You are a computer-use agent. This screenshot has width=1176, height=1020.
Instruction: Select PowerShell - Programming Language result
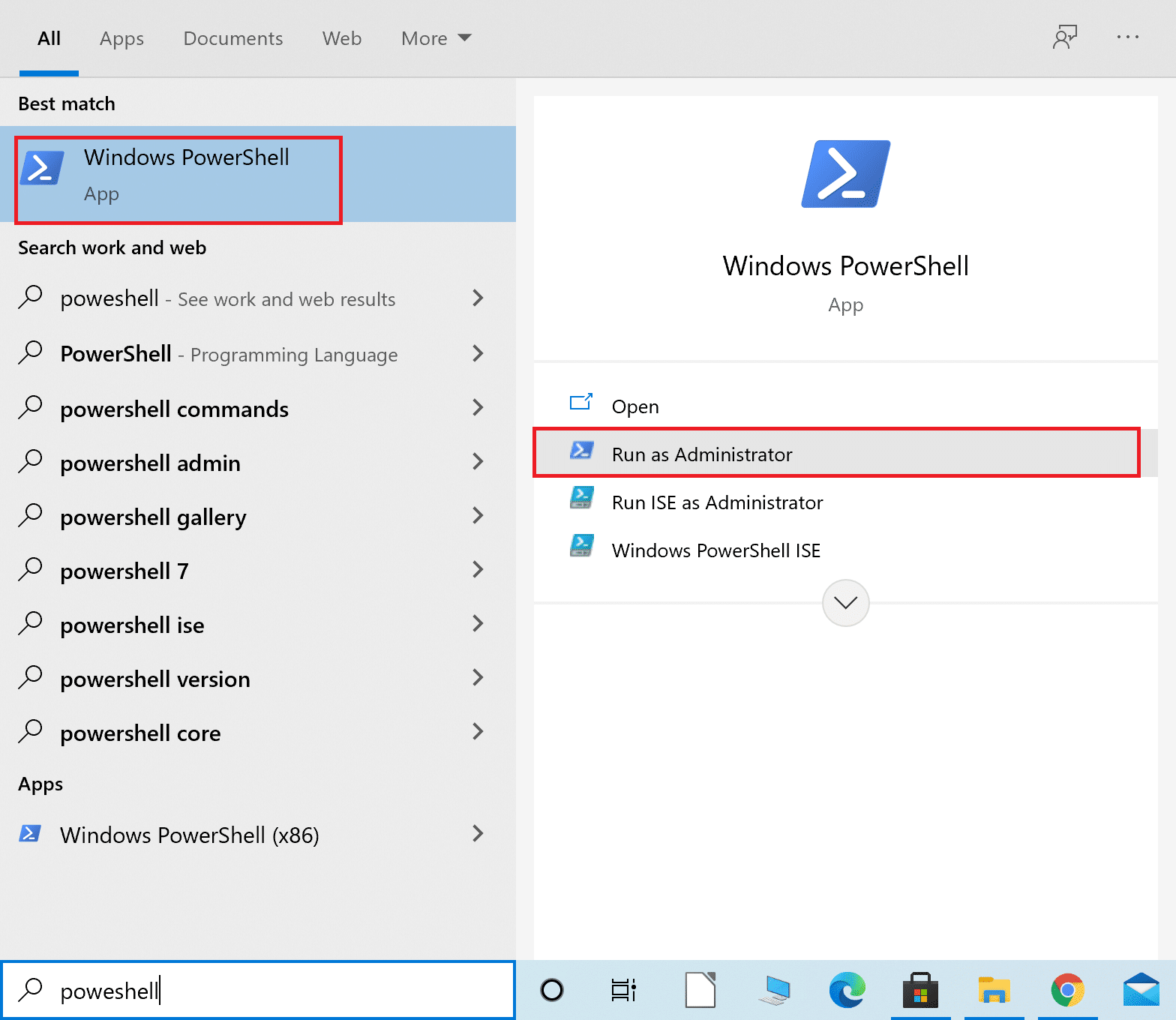pyautogui.click(x=258, y=354)
